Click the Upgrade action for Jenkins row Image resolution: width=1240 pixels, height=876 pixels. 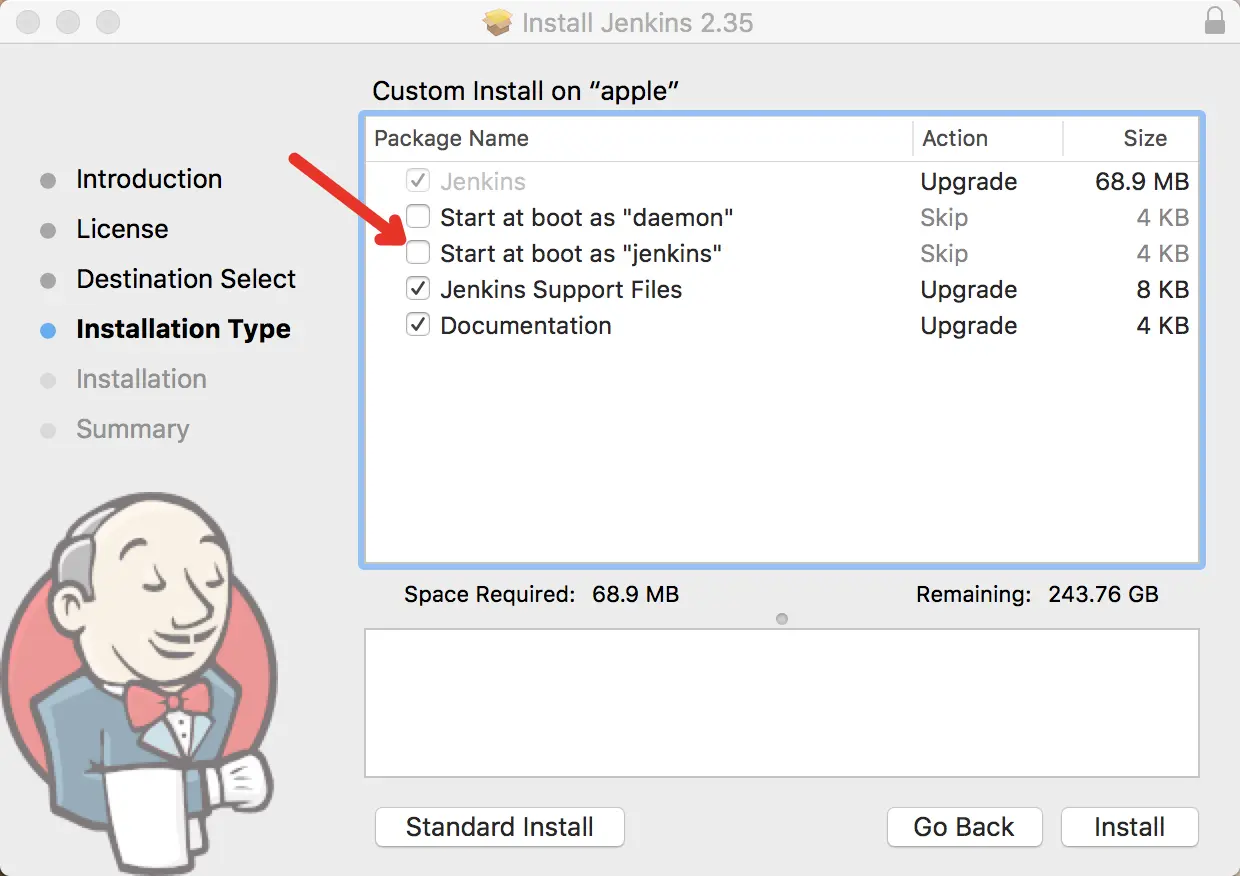pos(969,182)
